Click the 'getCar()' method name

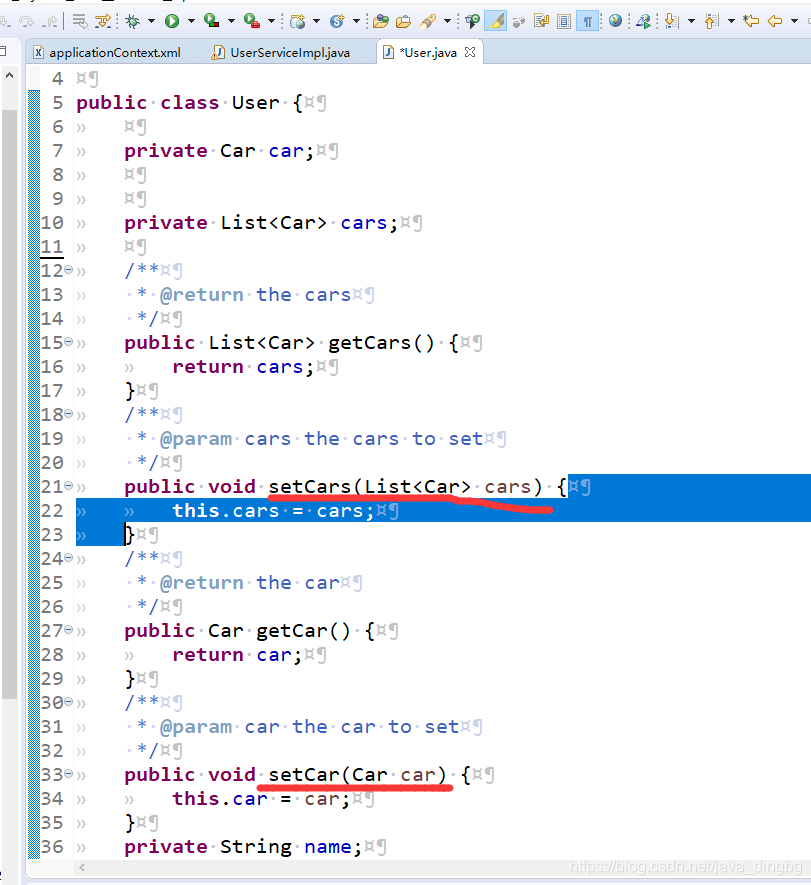point(303,631)
